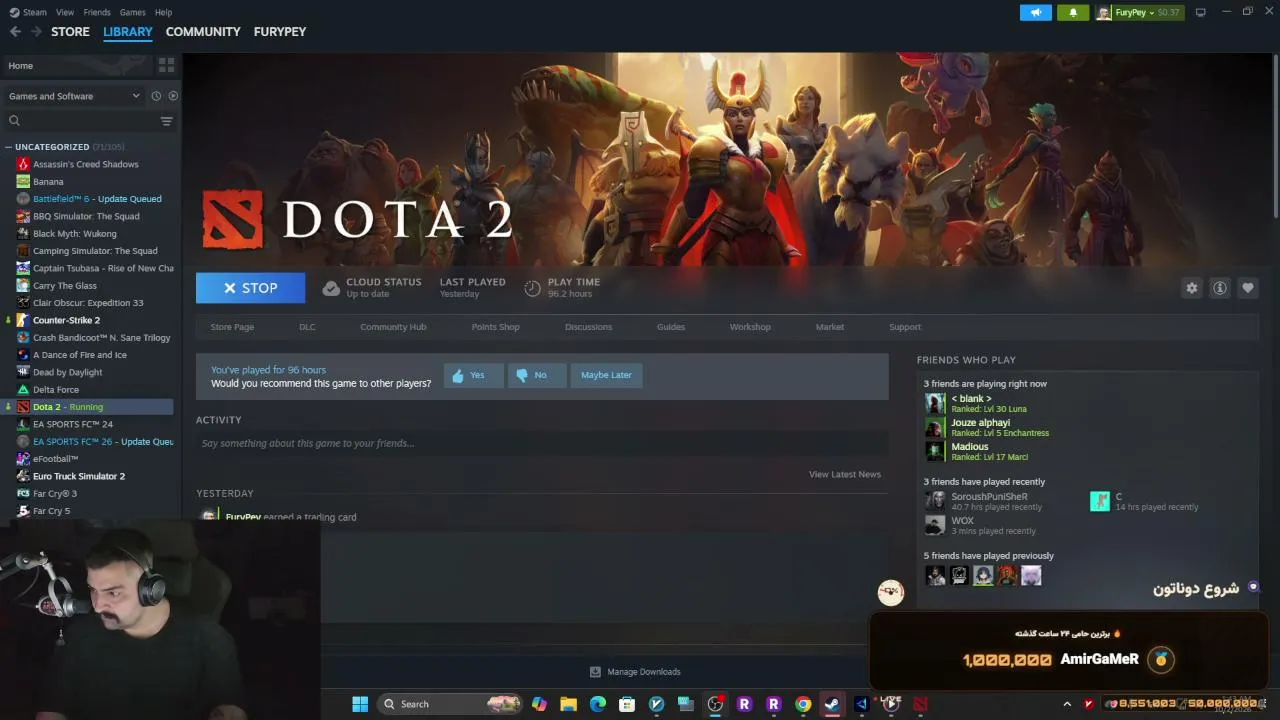Go to library Home
1280x720 pixels.
coord(76,66)
